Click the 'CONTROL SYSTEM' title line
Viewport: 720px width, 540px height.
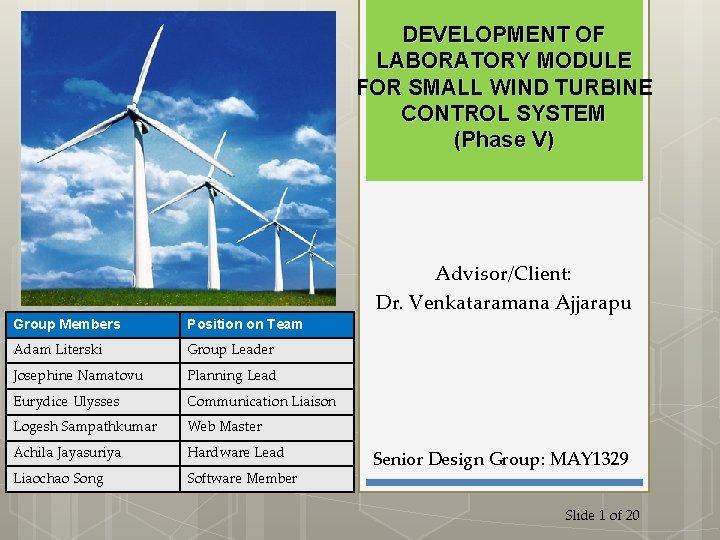(503, 113)
